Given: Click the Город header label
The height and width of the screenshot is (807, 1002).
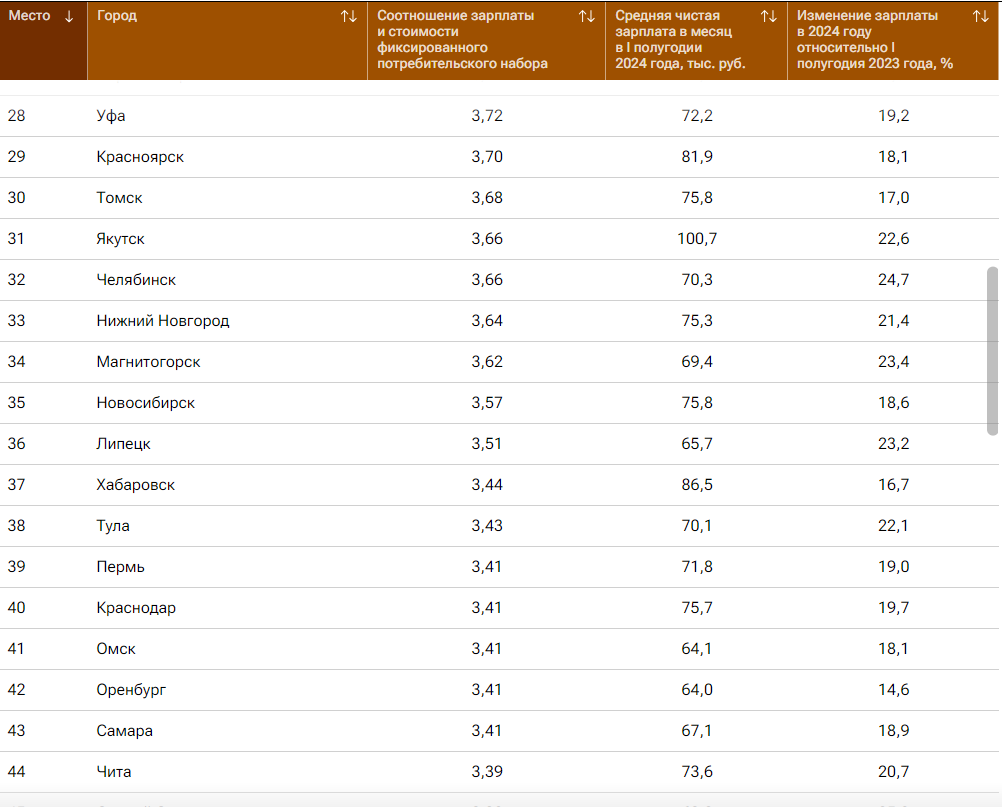Looking at the screenshot, I should coord(117,16).
